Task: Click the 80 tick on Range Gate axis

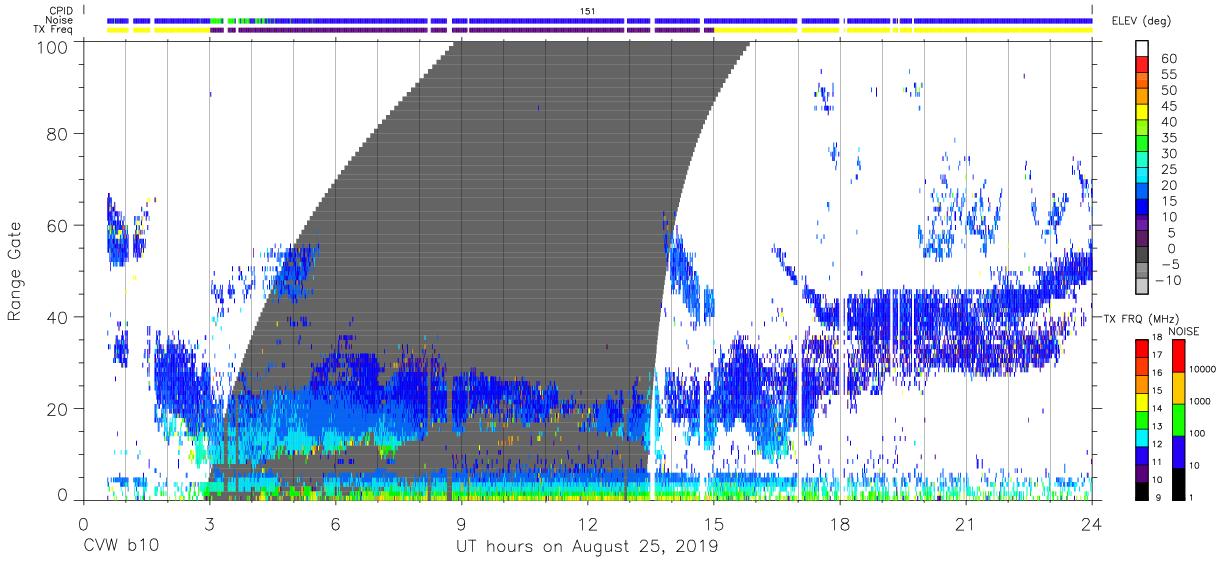Action: coord(59,133)
